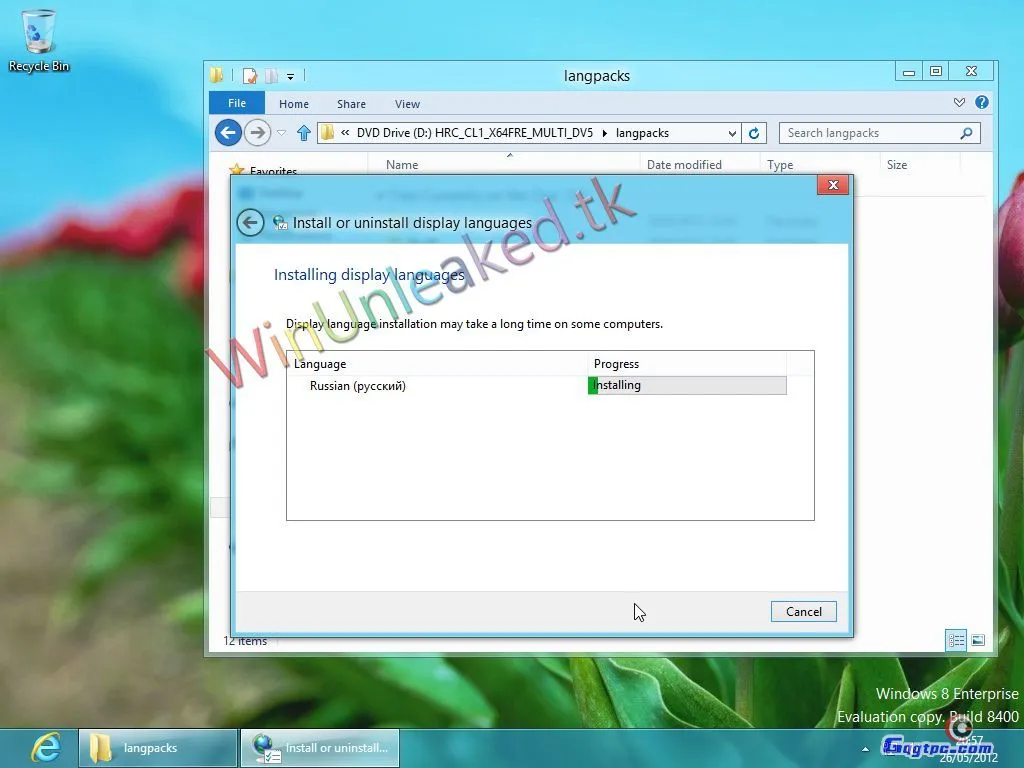
Task: Click Properties icon in quick access toolbar
Action: point(250,76)
